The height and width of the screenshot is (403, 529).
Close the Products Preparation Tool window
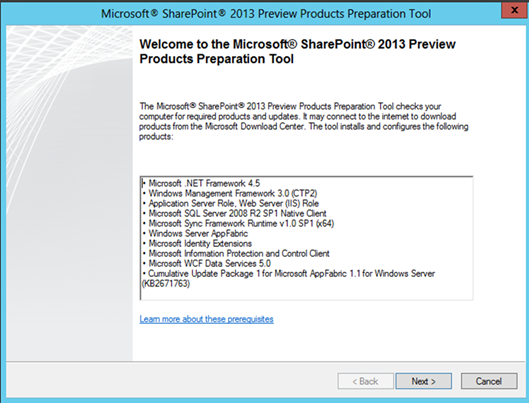point(514,10)
